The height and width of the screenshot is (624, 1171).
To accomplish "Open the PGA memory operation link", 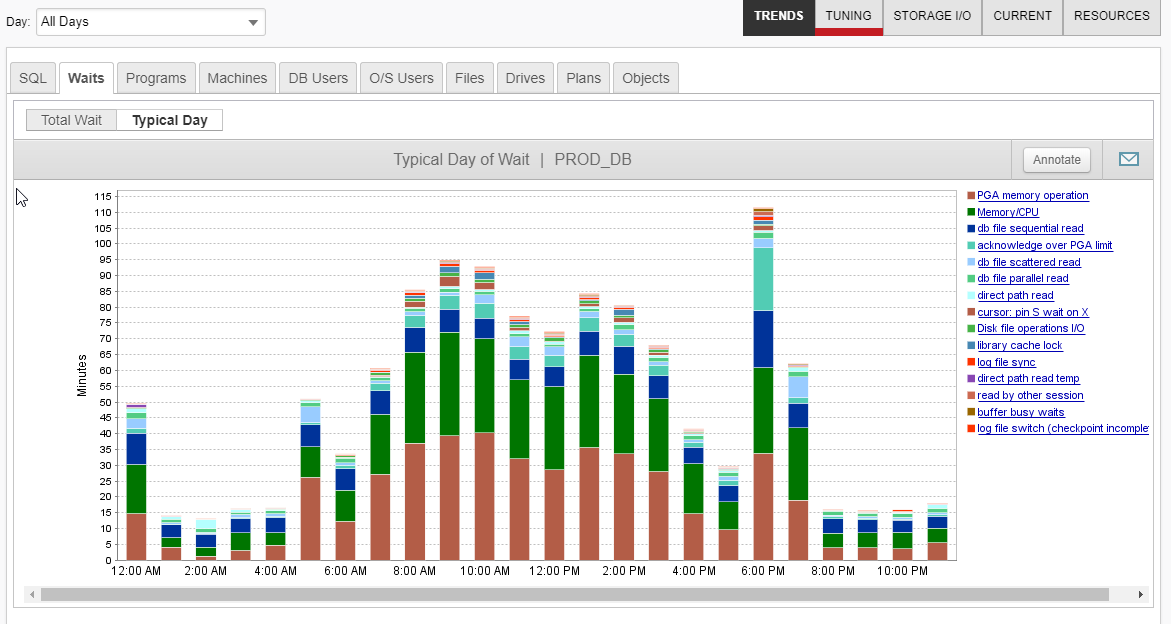I will (x=1033, y=196).
